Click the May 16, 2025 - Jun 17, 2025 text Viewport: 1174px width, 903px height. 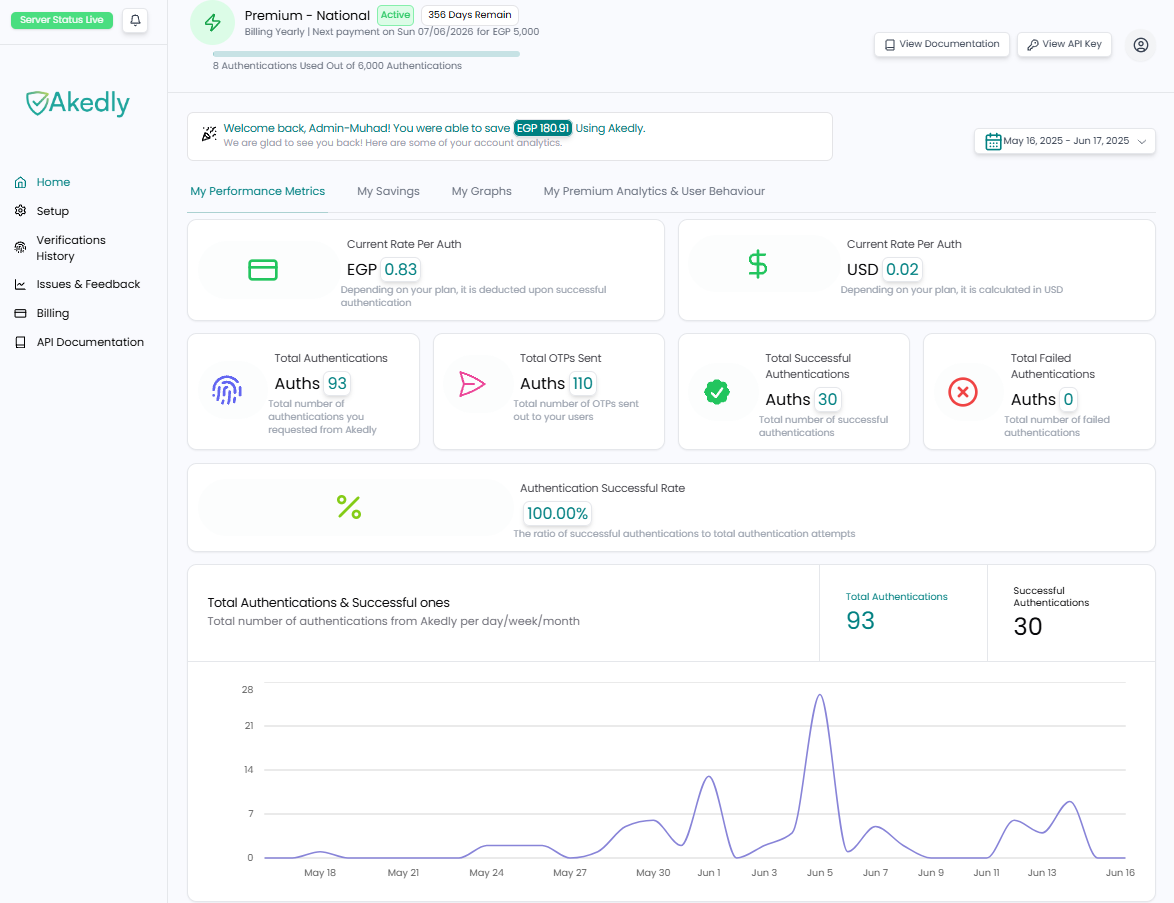1066,141
